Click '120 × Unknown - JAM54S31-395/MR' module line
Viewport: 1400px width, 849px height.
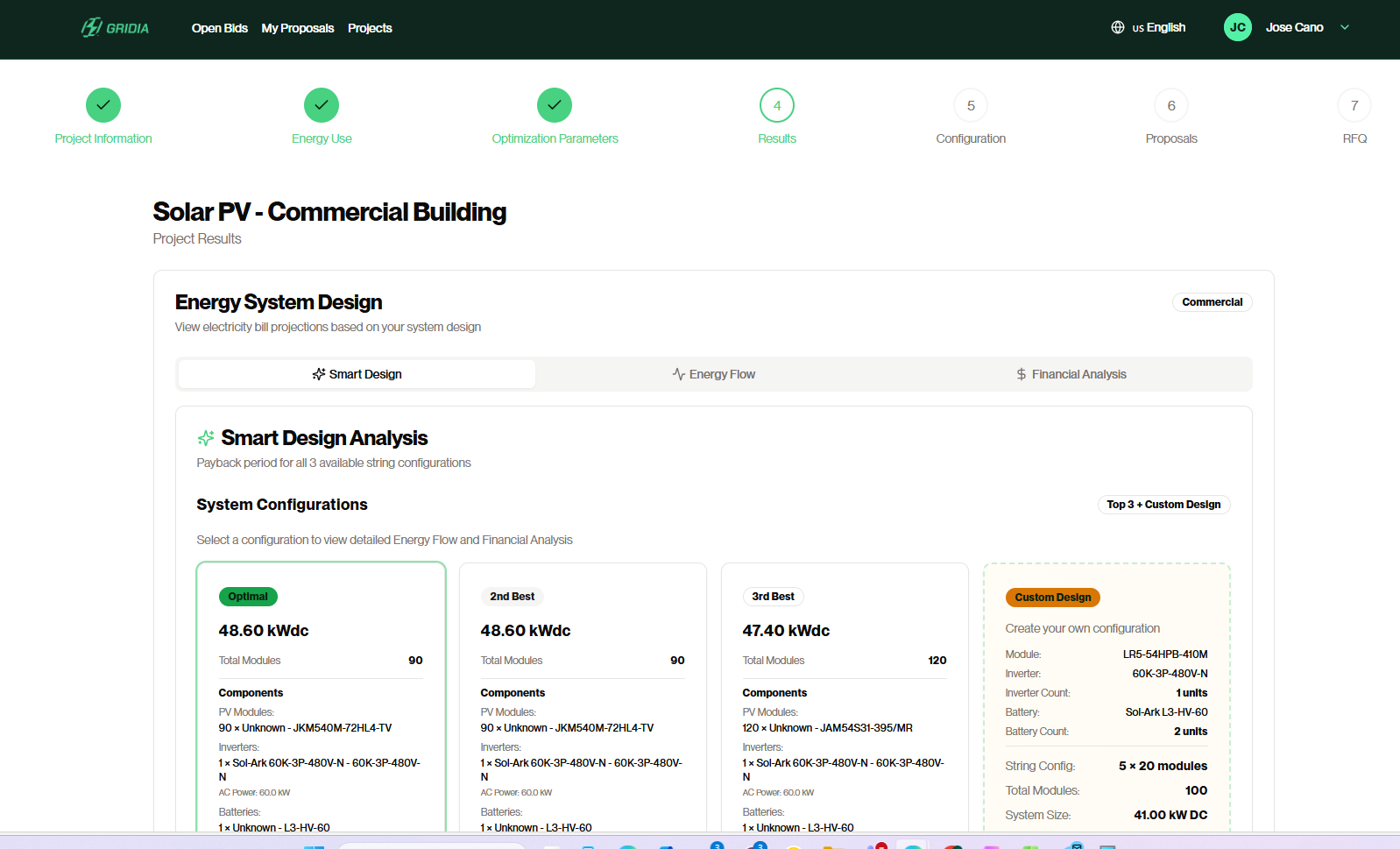pyautogui.click(x=828, y=728)
